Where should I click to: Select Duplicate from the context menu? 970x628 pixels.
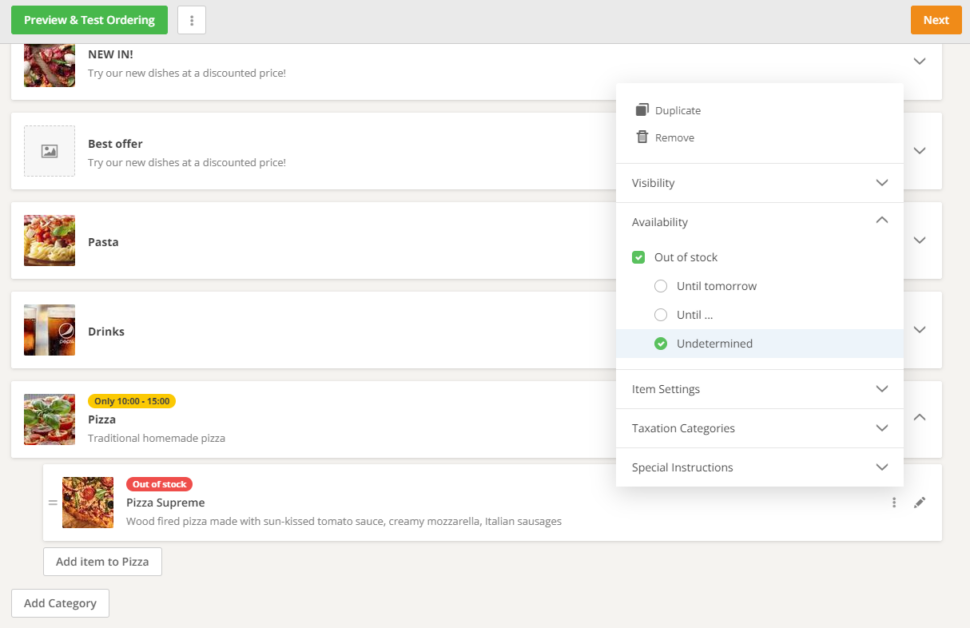[x=679, y=109]
